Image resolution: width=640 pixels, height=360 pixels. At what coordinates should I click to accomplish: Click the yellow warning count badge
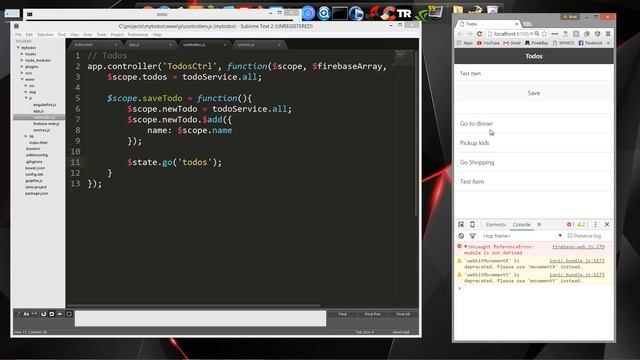pos(581,224)
